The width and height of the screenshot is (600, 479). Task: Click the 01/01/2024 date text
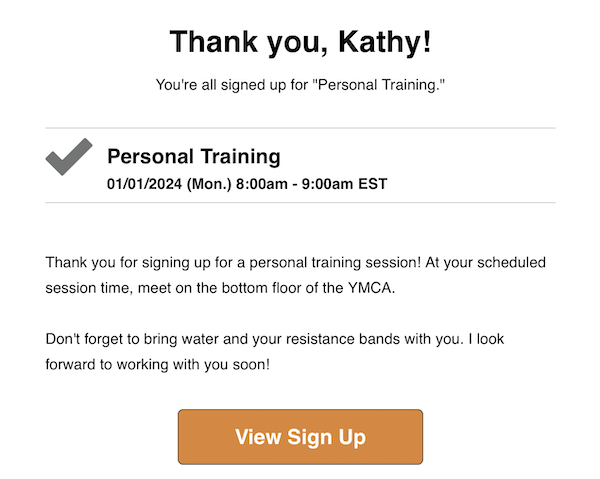coord(145,184)
